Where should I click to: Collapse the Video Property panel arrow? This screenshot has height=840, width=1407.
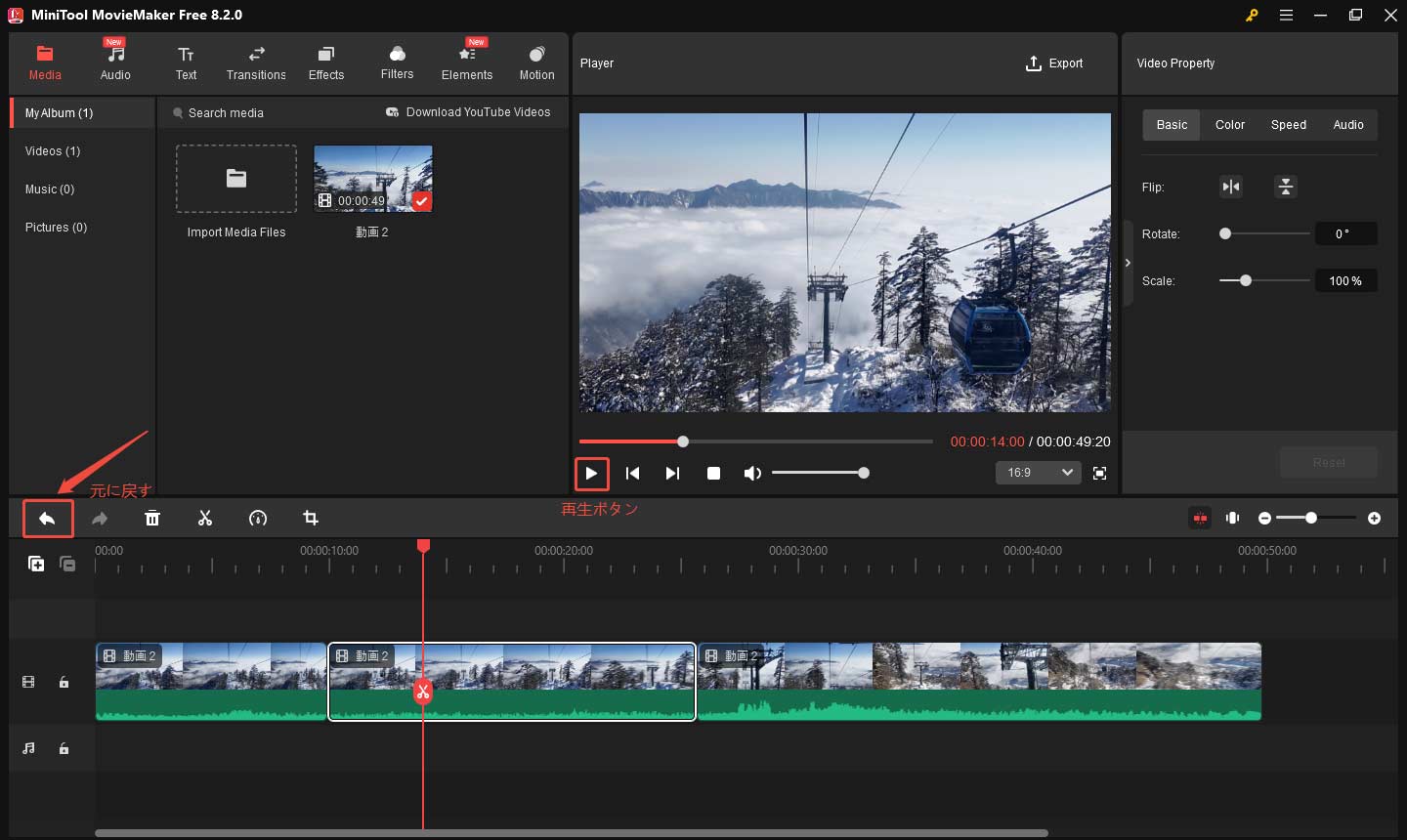(x=1128, y=263)
